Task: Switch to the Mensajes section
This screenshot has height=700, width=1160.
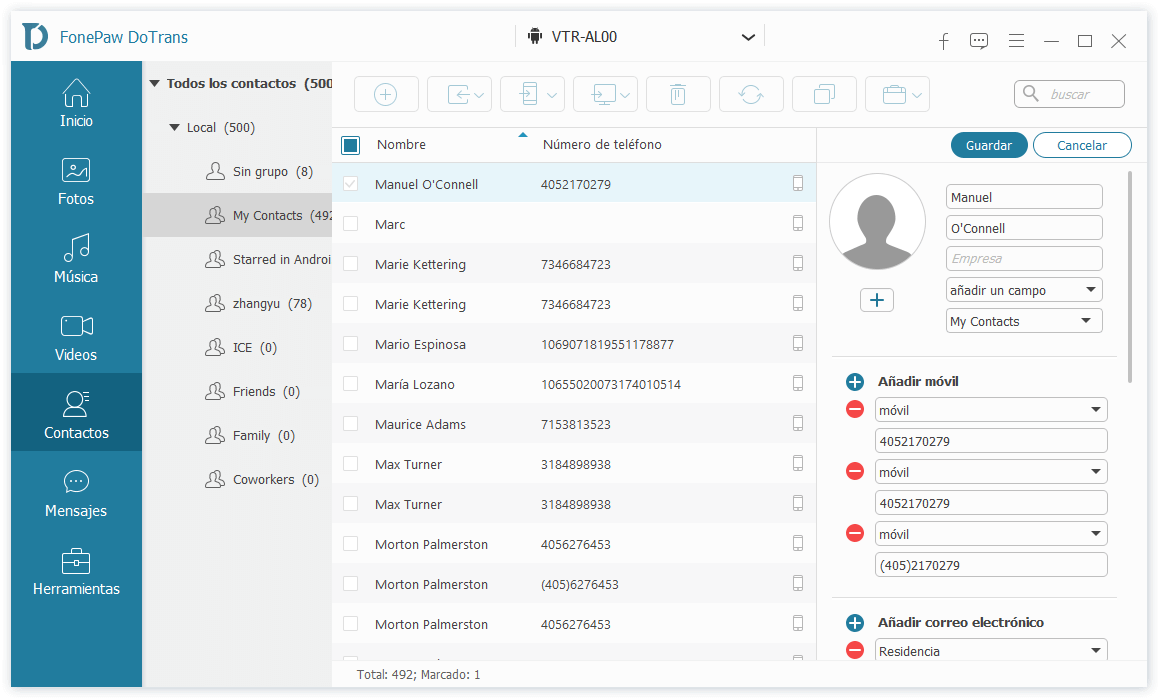Action: 76,494
